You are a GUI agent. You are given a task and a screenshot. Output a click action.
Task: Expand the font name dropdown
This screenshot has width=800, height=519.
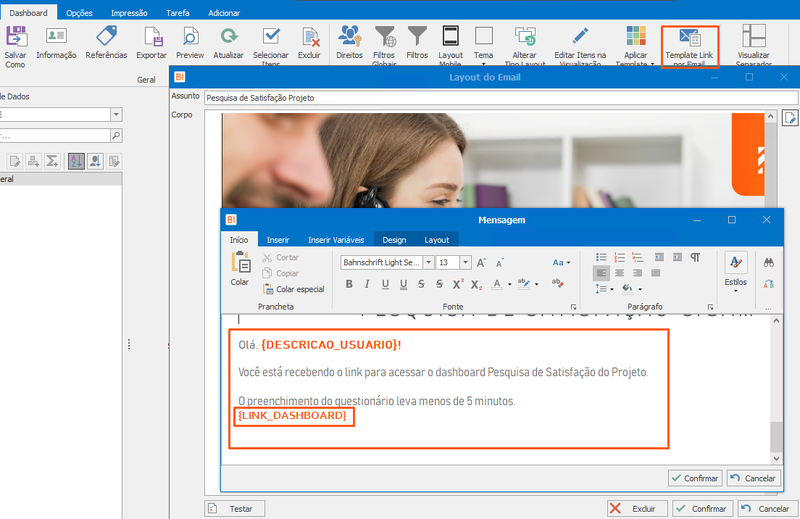point(429,262)
